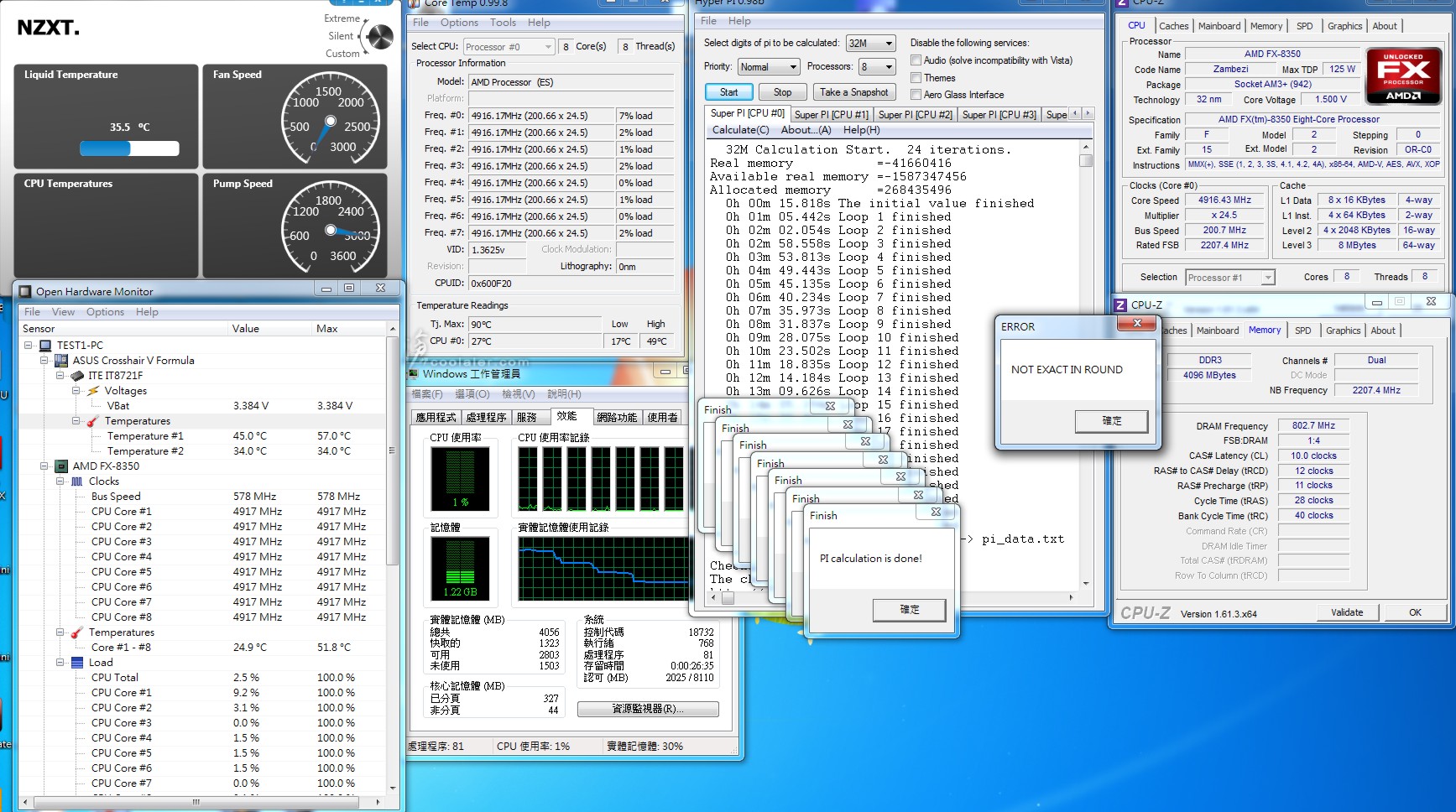Select the CPU Total load row

(201, 677)
